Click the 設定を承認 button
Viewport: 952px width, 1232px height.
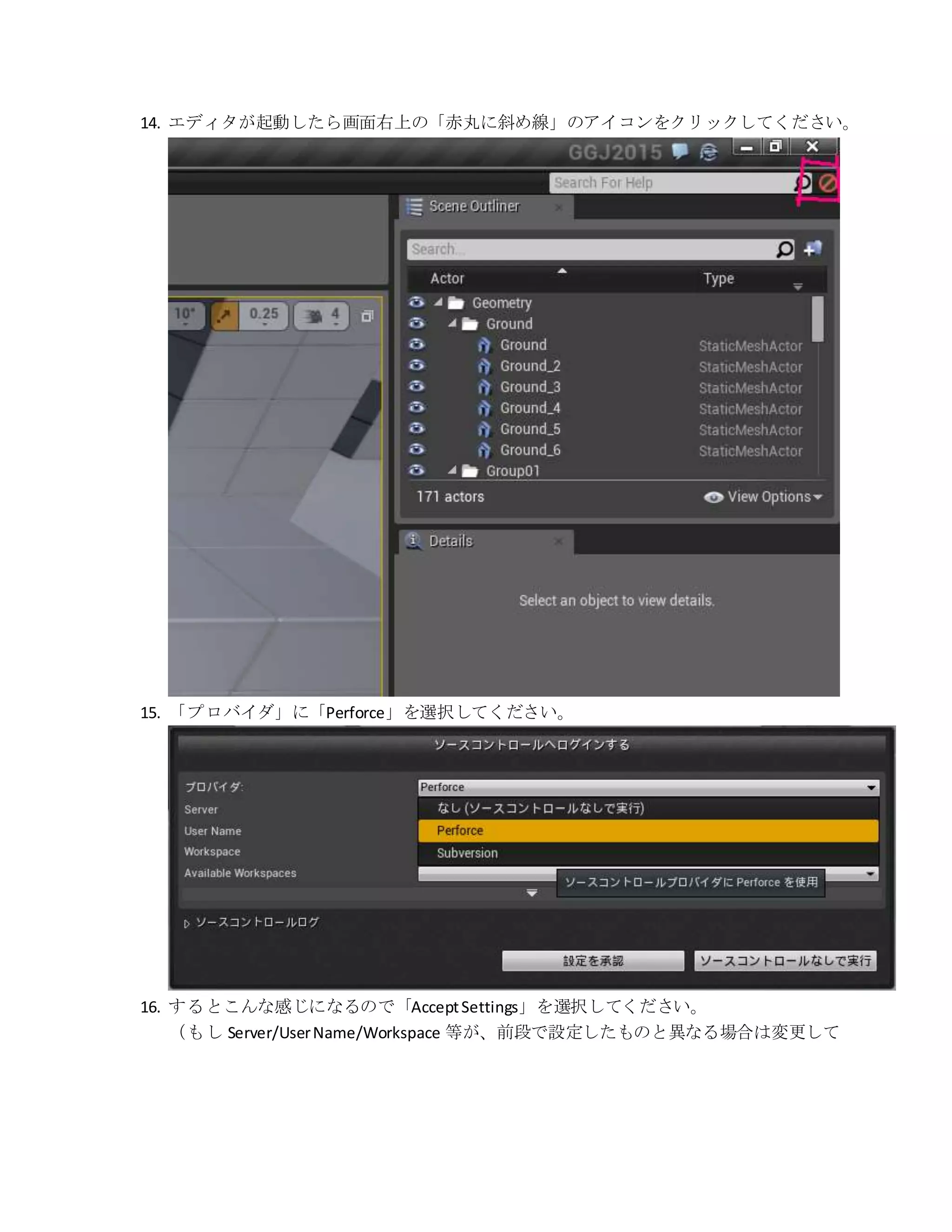point(593,961)
